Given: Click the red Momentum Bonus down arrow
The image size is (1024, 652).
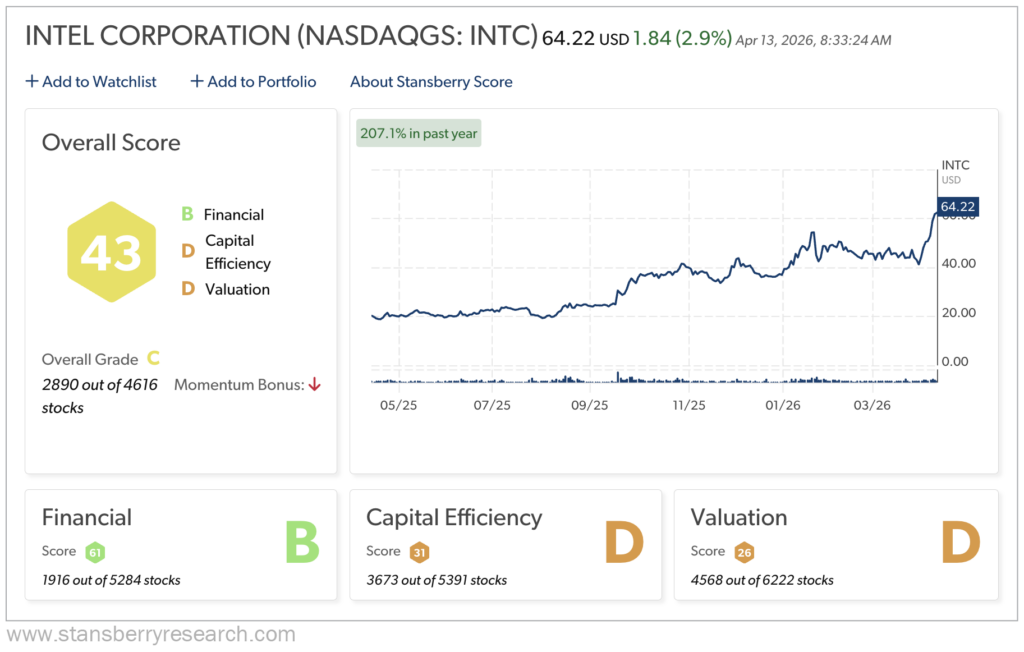Looking at the screenshot, I should (x=314, y=384).
